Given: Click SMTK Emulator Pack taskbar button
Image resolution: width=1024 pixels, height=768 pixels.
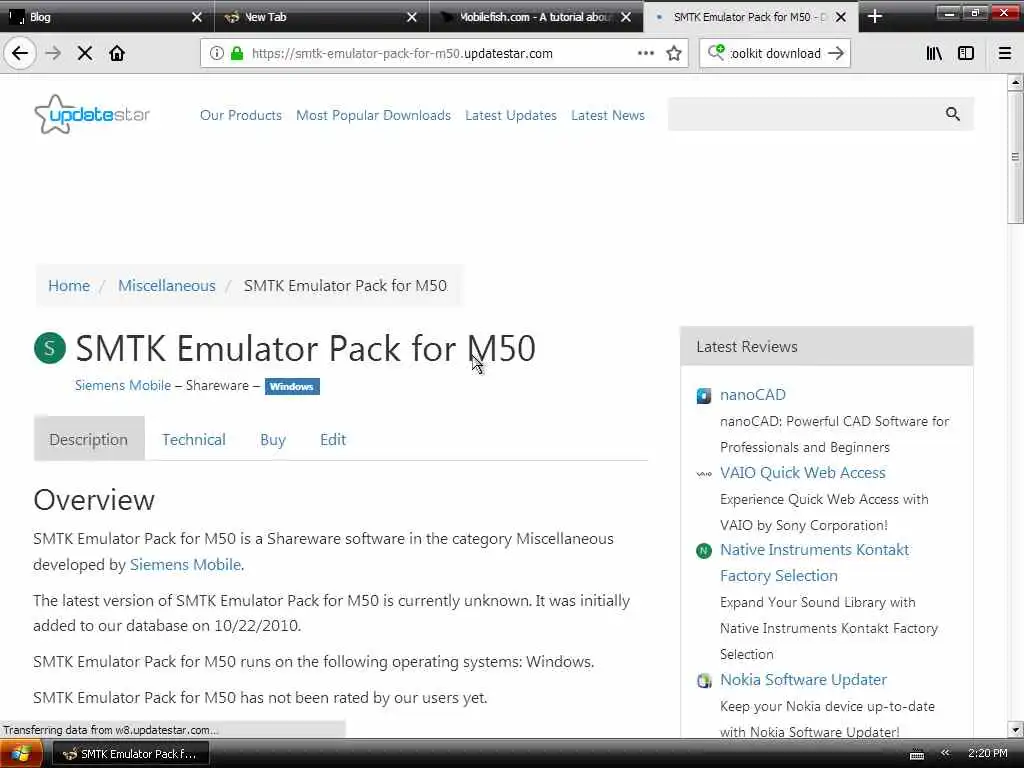Looking at the screenshot, I should [x=131, y=754].
